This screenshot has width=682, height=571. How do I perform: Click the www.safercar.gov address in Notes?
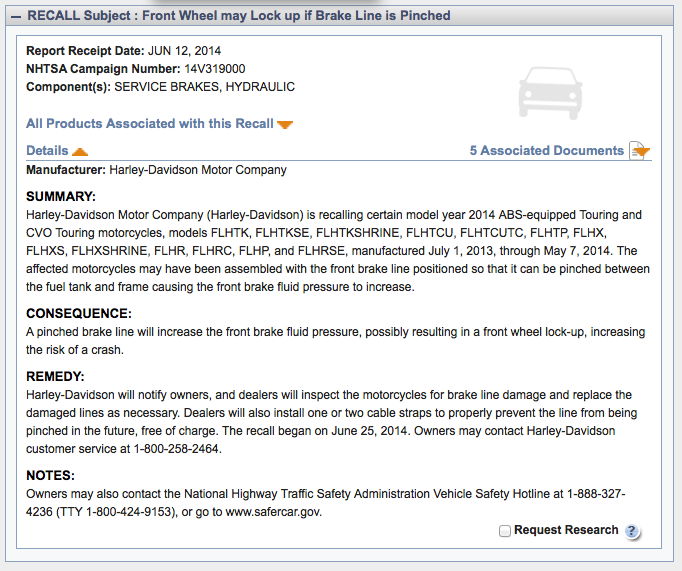[272, 512]
